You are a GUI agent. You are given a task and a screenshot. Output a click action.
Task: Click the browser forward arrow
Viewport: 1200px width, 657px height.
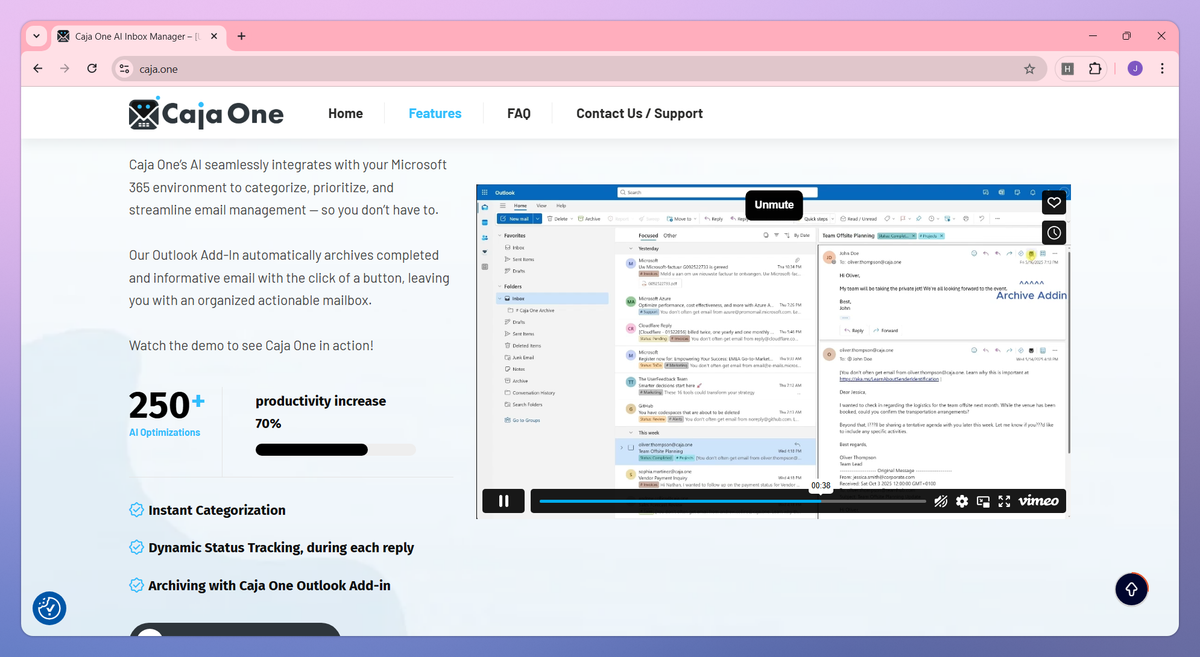click(x=65, y=69)
